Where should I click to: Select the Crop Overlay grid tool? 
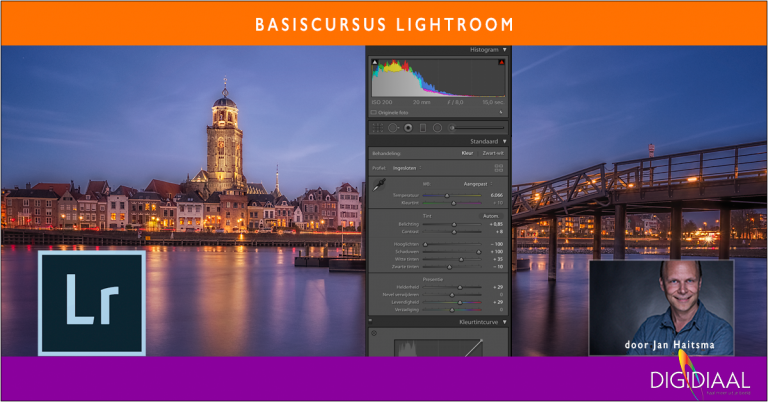[x=378, y=128]
